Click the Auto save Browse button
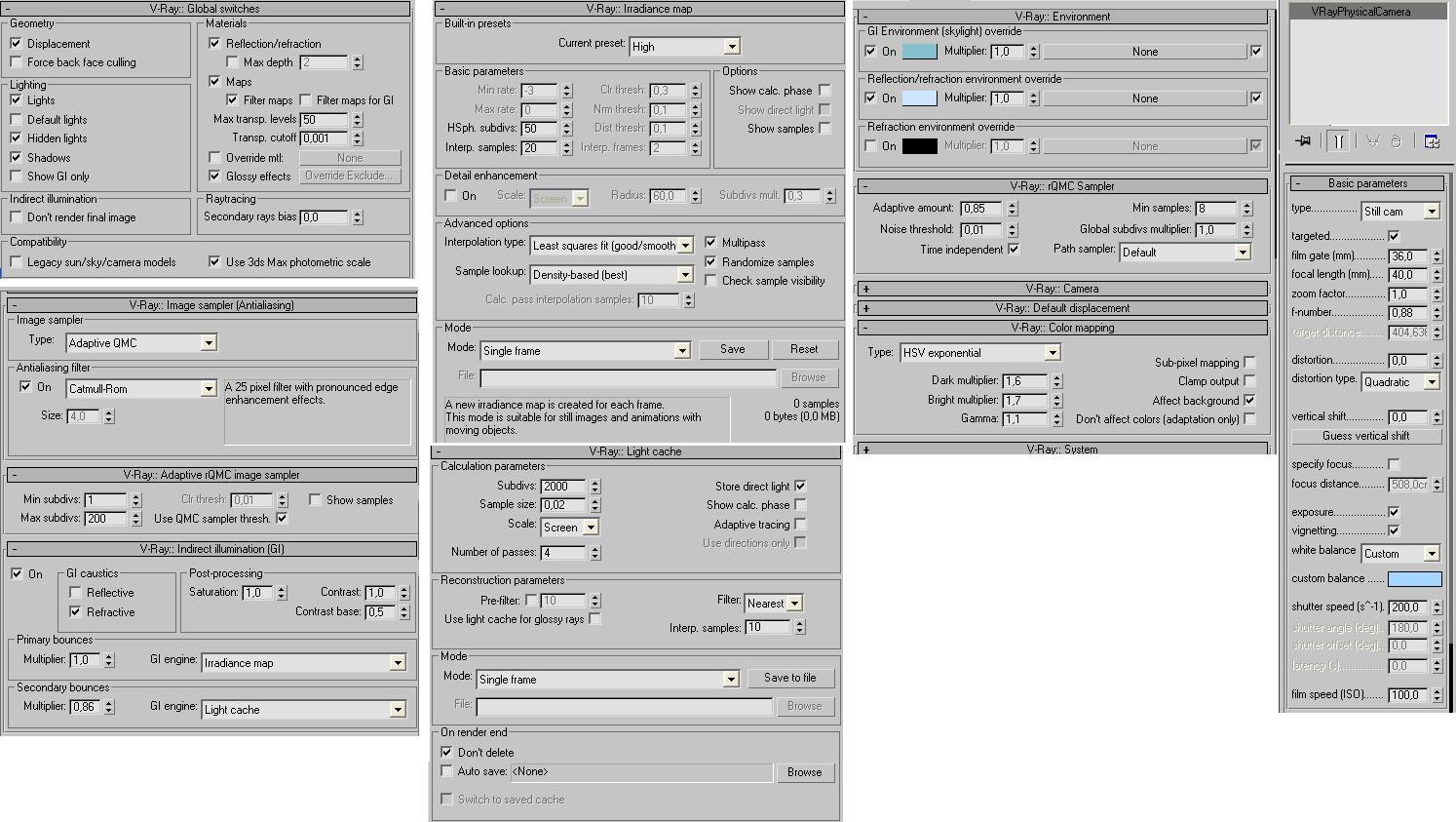 point(804,772)
